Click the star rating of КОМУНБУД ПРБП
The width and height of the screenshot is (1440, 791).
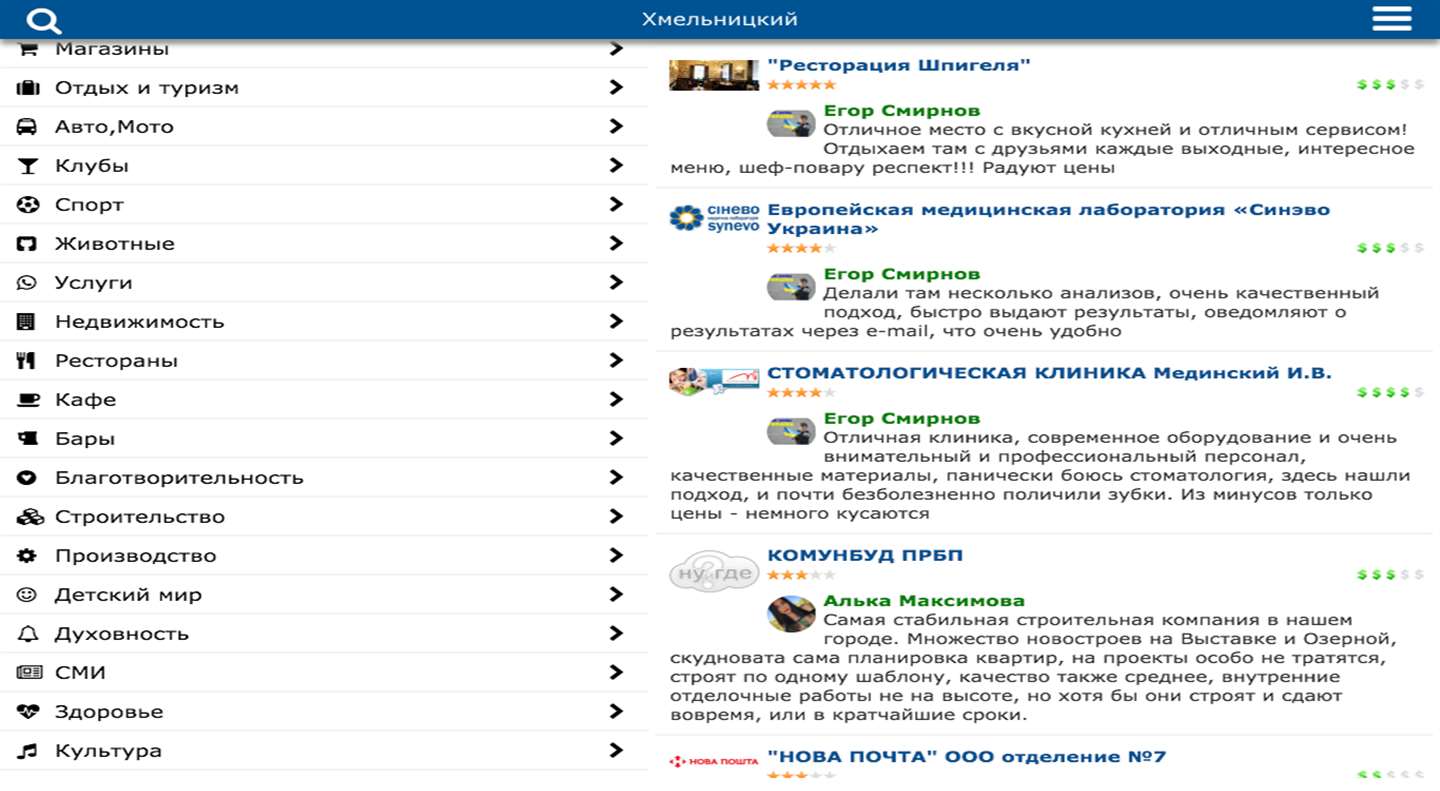pyautogui.click(x=801, y=575)
